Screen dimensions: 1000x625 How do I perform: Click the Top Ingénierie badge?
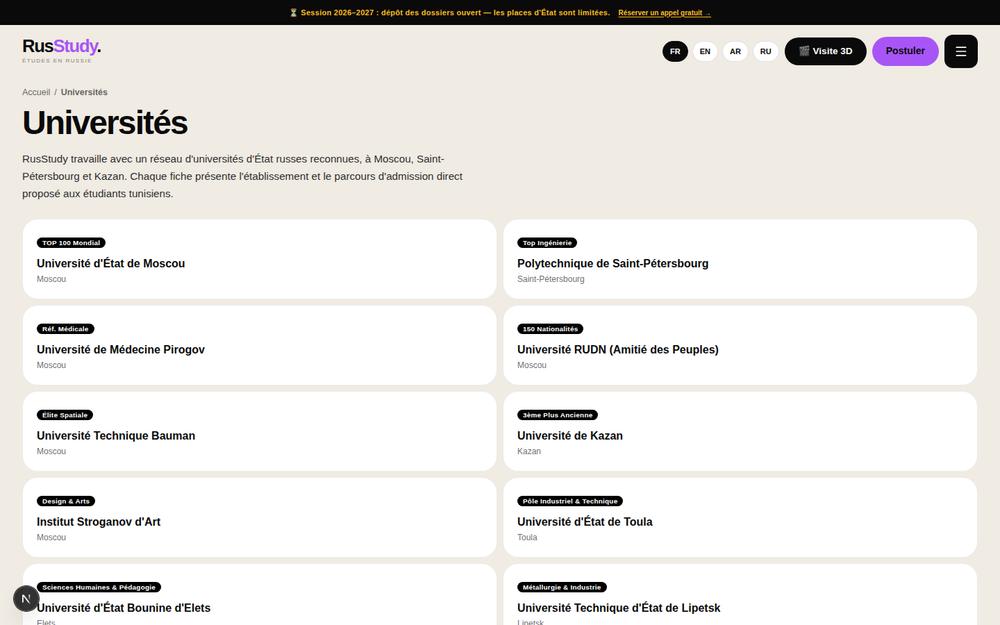click(x=547, y=243)
